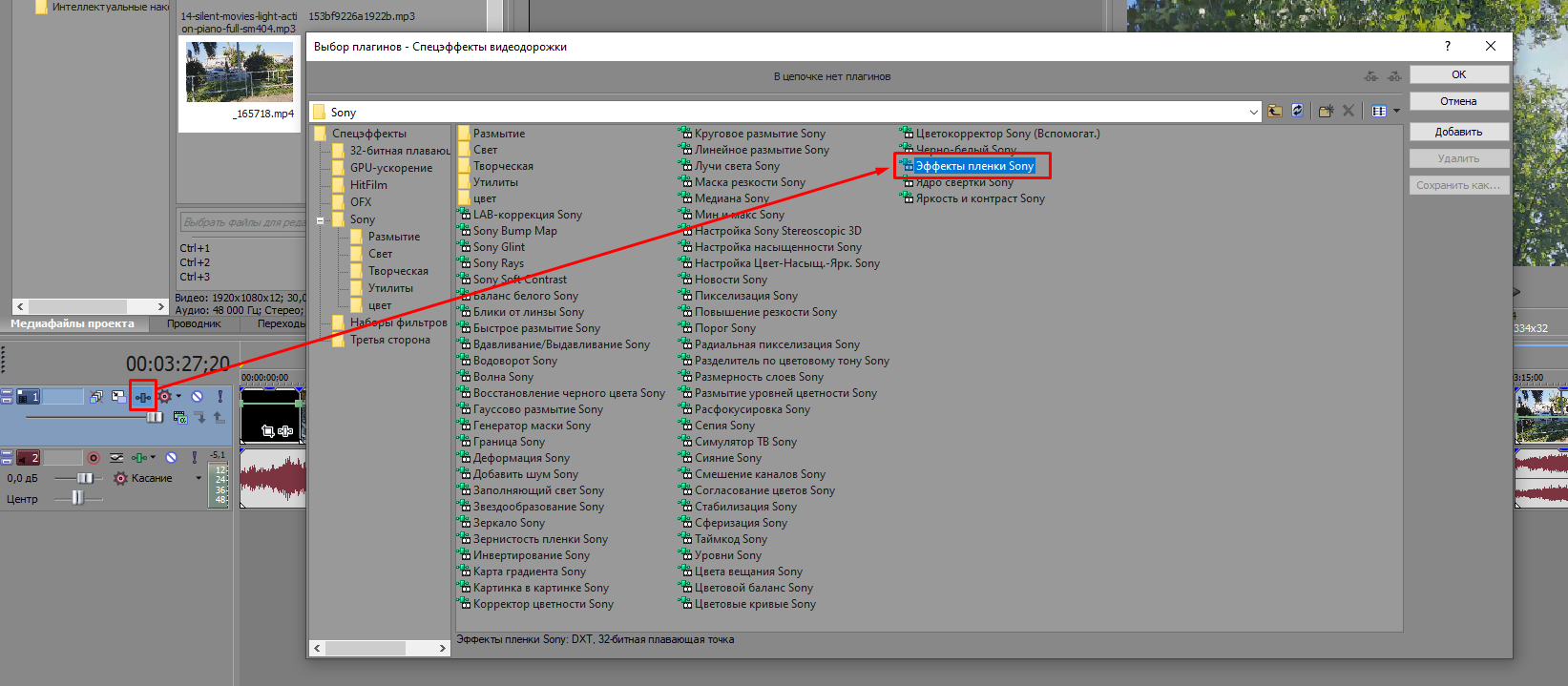Arm audio track 2 for record
This screenshot has width=1568, height=686.
[94, 458]
